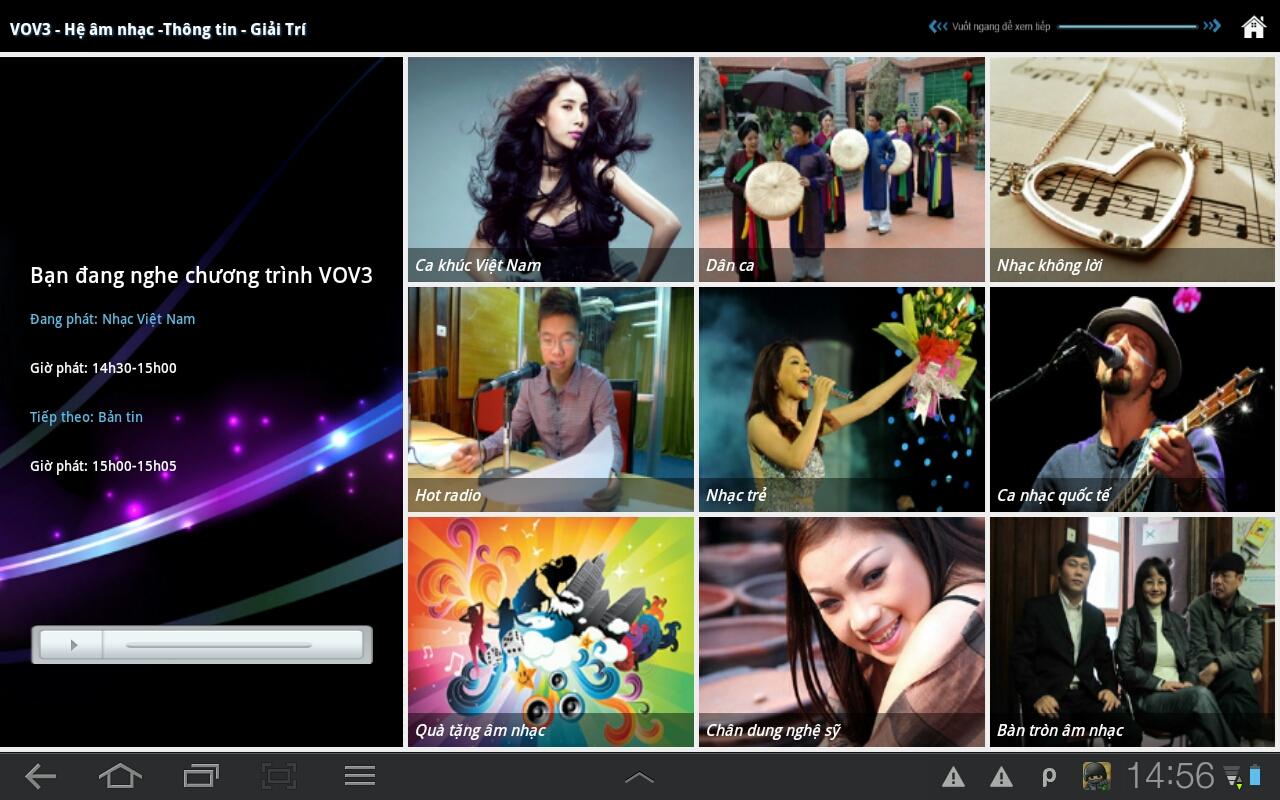Tap the download status icon in system tray
Image resolution: width=1280 pixels, height=800 pixels.
1232,777
